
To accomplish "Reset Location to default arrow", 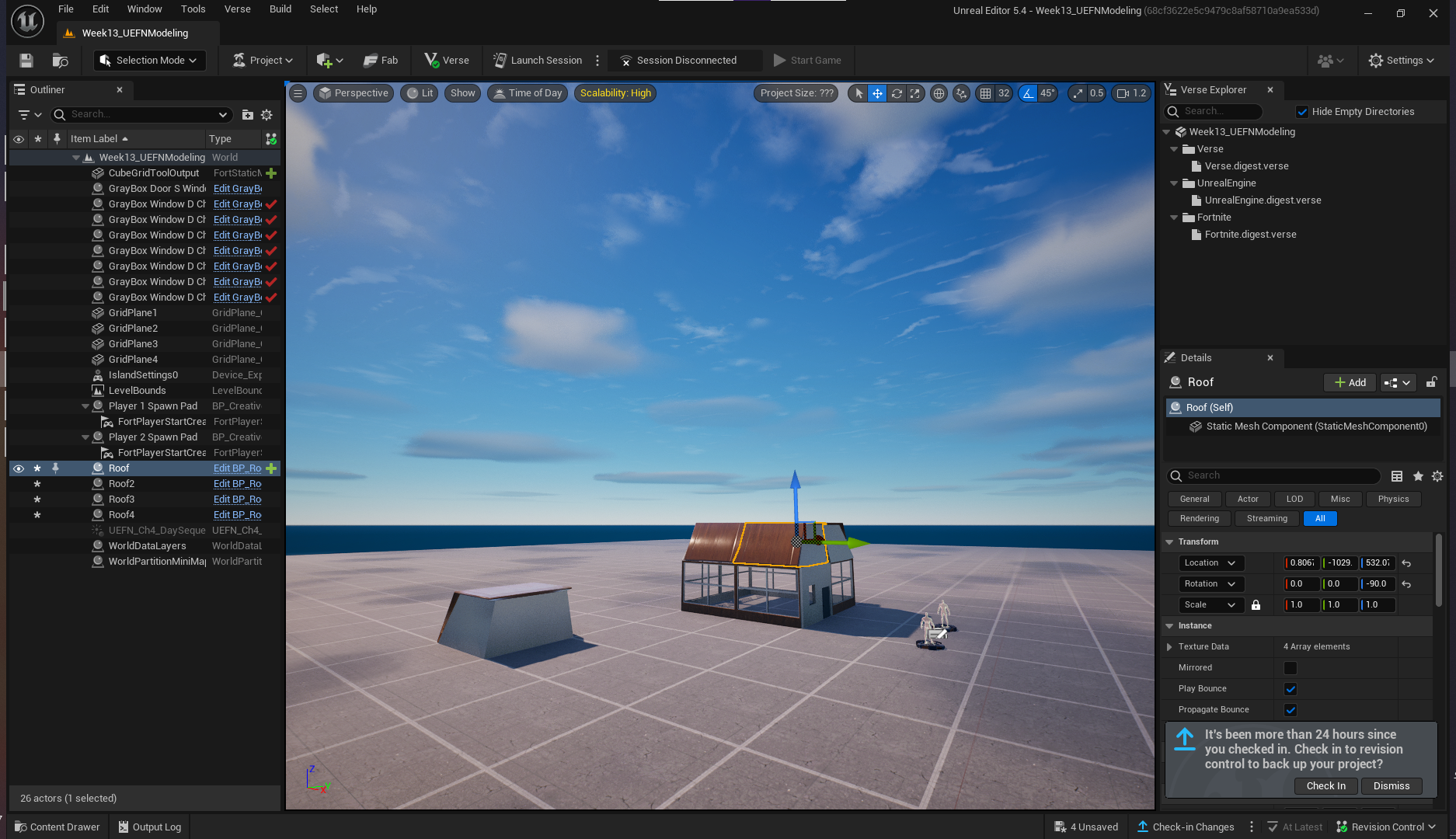I will [1406, 563].
